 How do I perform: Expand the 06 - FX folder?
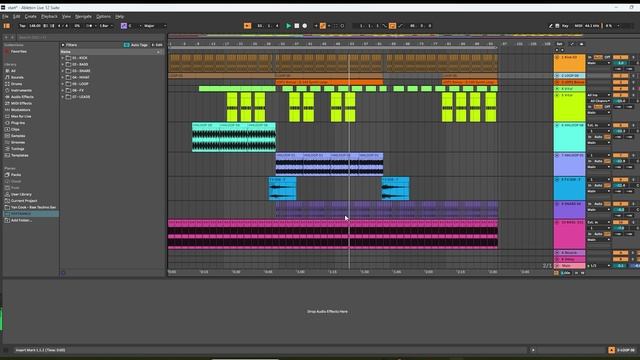pyautogui.click(x=63, y=90)
